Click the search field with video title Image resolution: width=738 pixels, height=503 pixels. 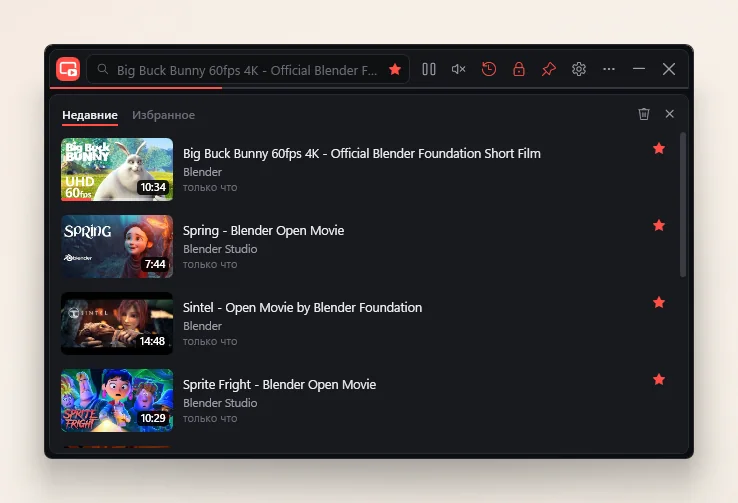[247, 70]
